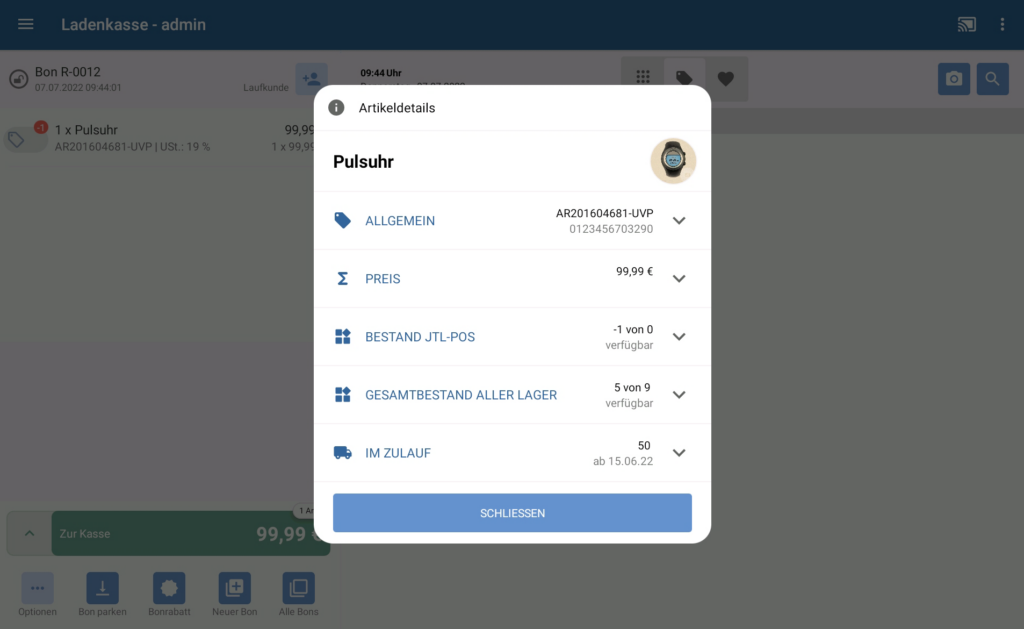Click the screen cast icon
Viewport: 1024px width, 629px height.
967,25
